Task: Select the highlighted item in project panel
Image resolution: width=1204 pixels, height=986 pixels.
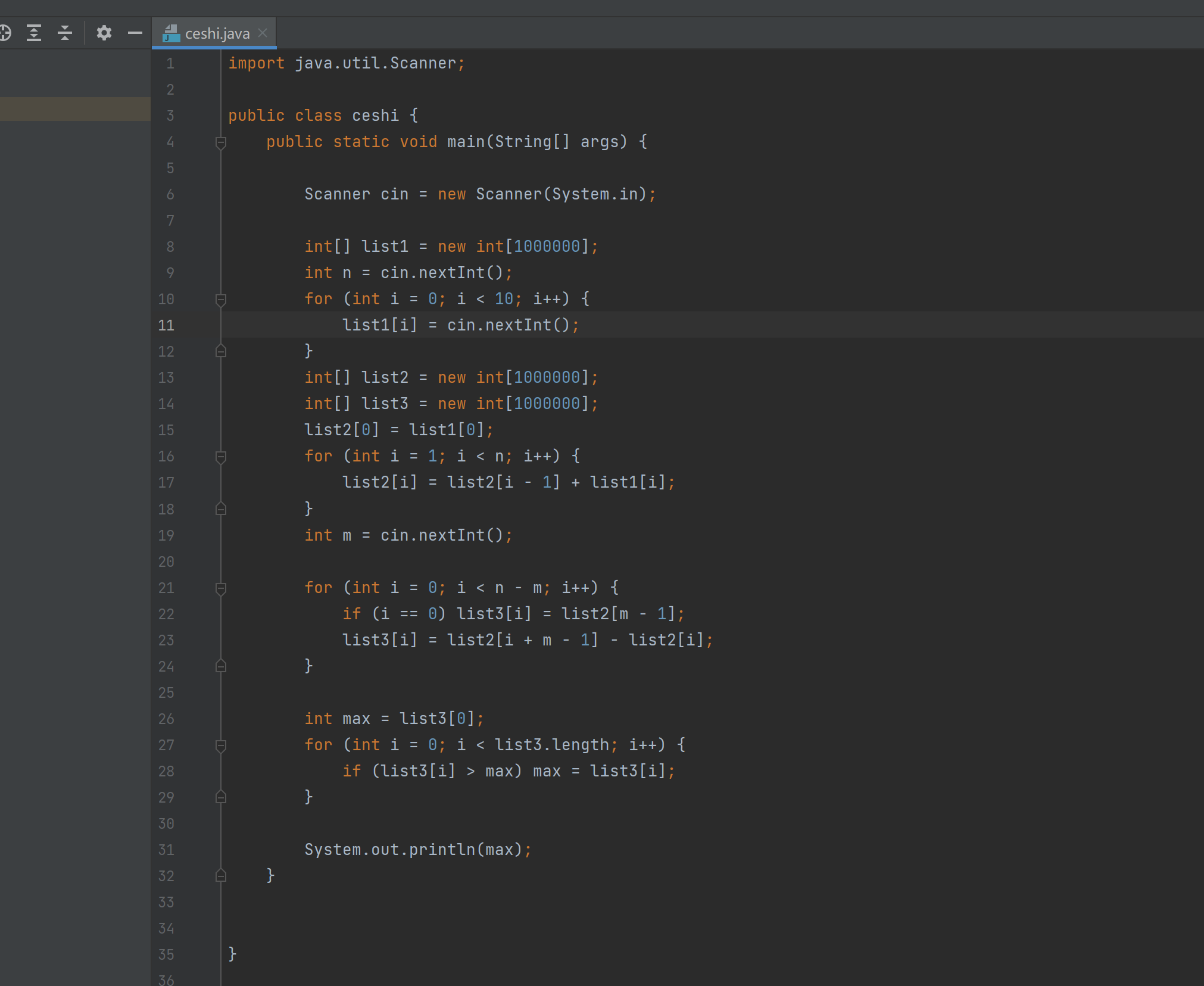Action: pos(75,110)
